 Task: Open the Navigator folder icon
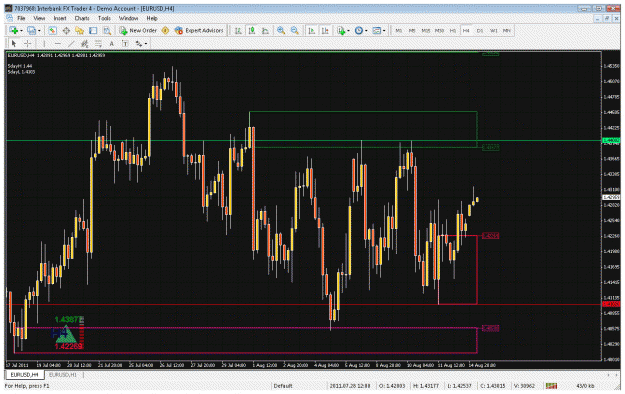pos(79,31)
